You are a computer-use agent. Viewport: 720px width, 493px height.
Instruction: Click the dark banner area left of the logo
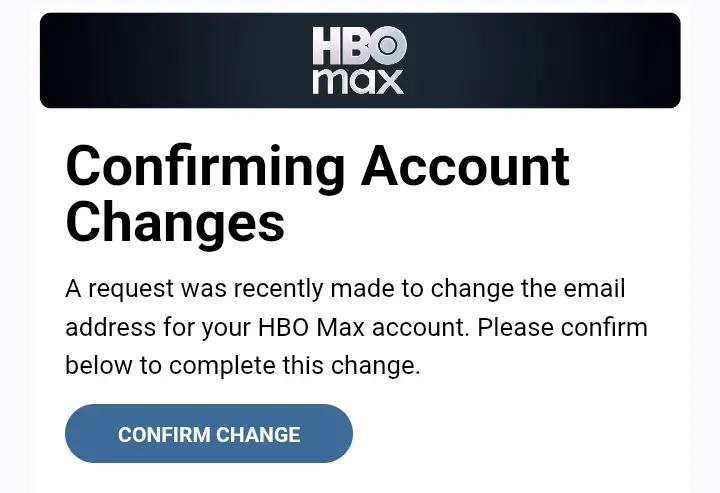pos(174,60)
